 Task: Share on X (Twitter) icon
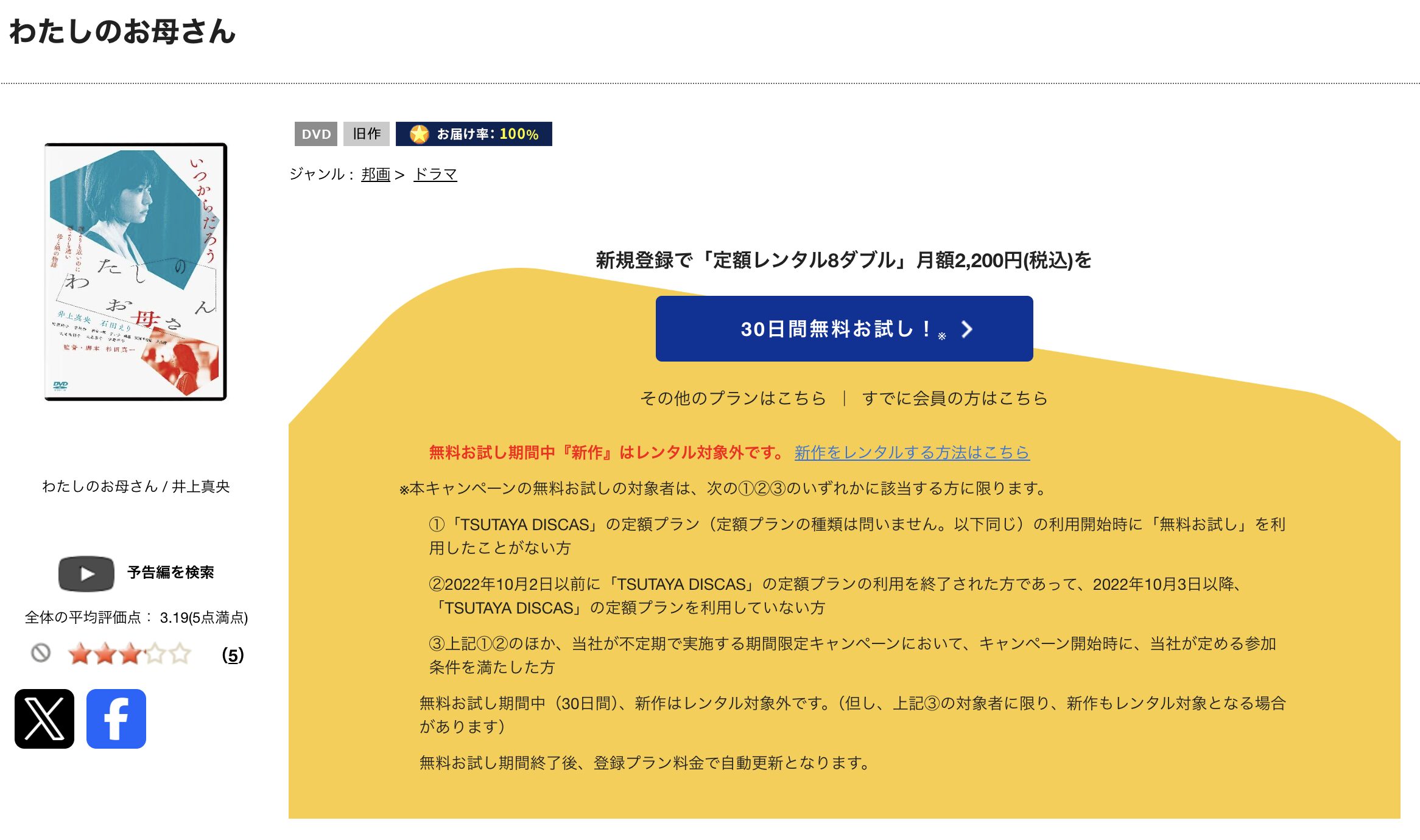44,719
